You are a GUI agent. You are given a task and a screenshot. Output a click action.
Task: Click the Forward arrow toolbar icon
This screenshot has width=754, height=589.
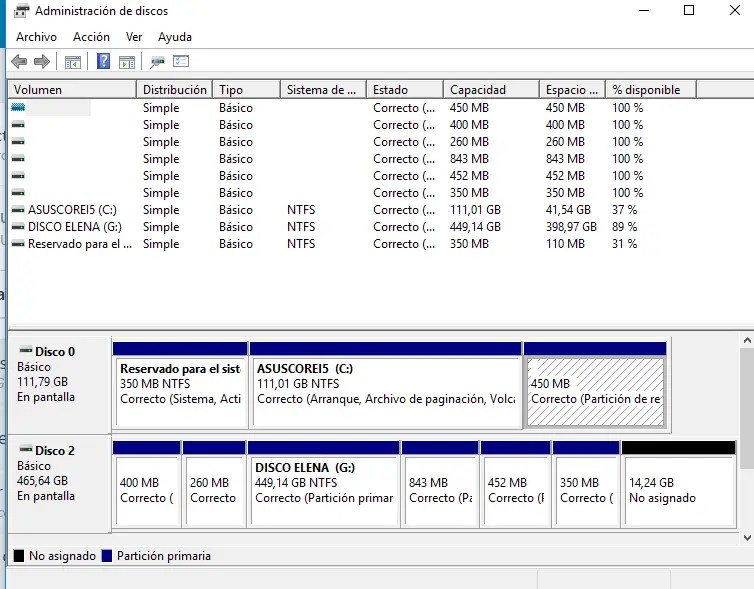pos(42,62)
